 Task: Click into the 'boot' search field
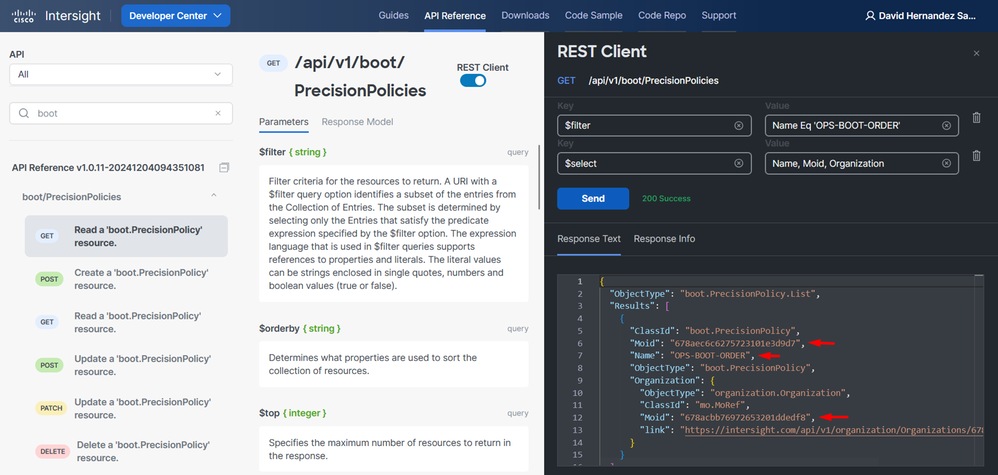121,113
